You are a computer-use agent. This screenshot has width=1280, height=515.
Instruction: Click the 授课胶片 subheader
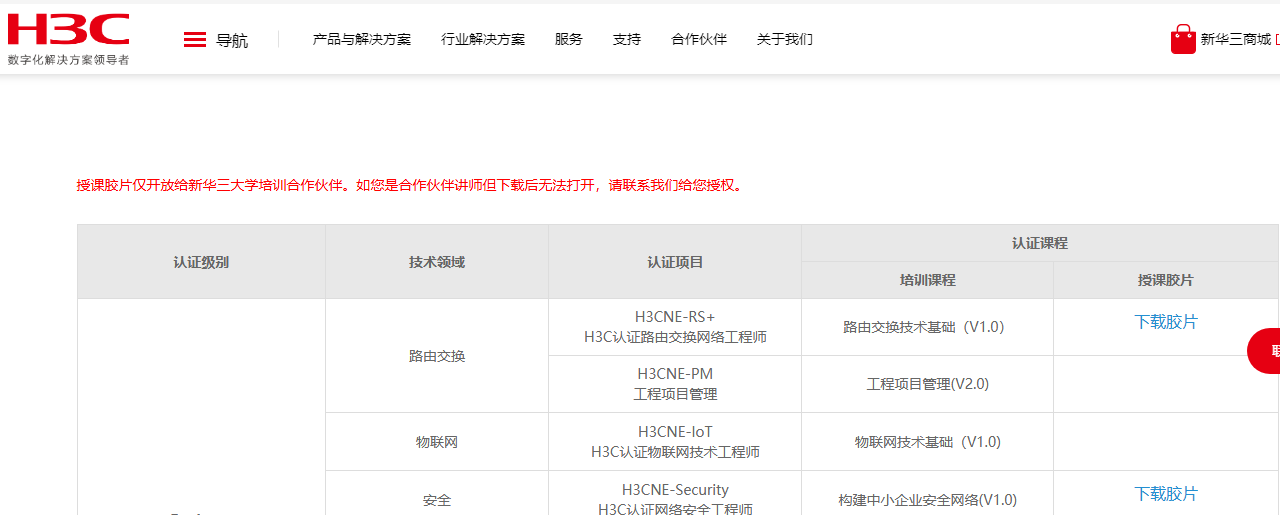1166,280
